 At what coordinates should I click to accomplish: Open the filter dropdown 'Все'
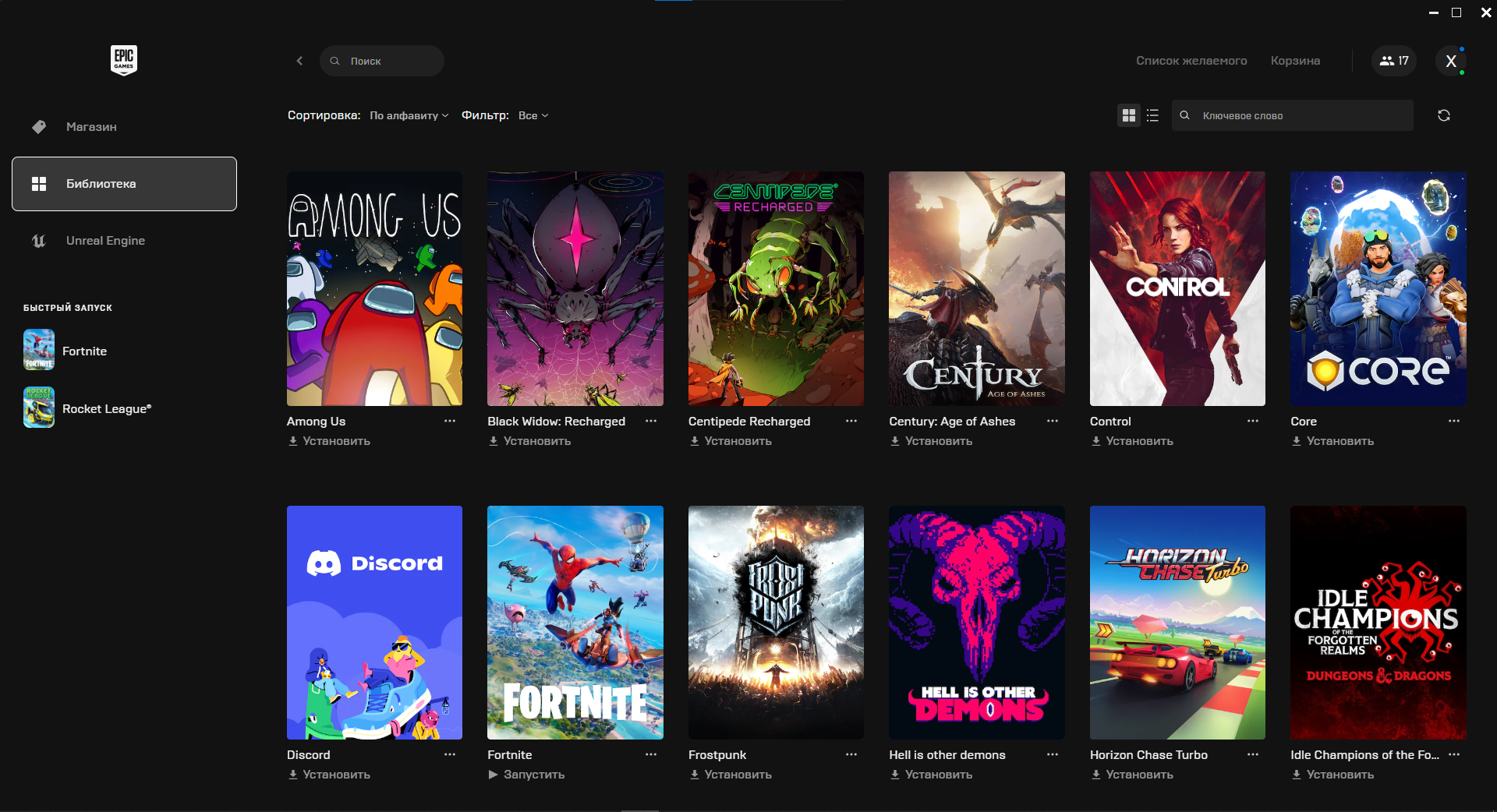coord(533,115)
